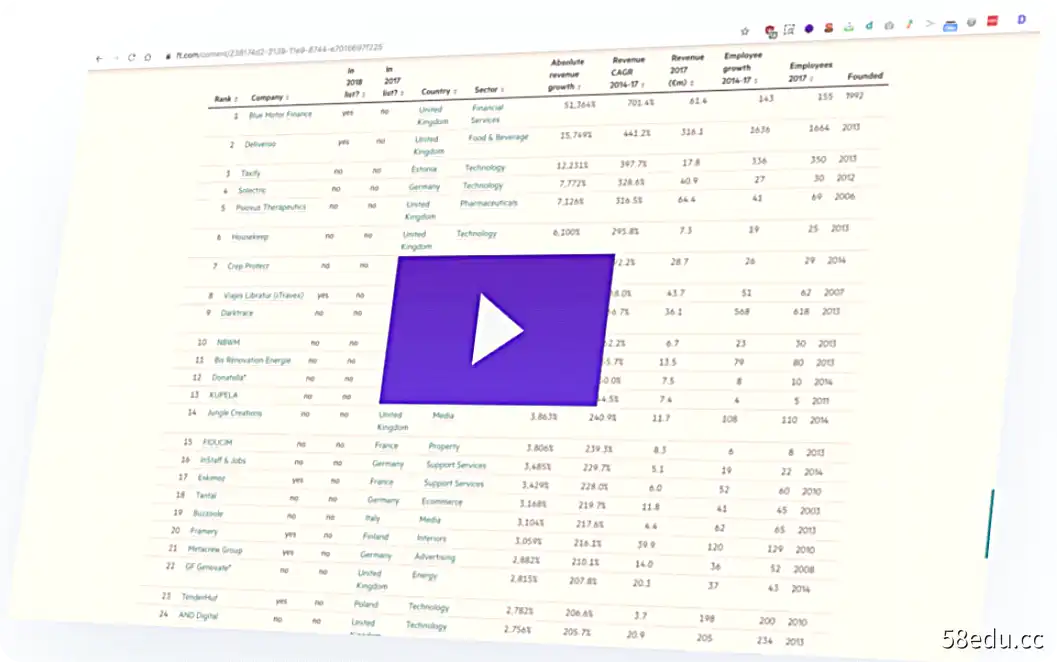This screenshot has height=662, width=1057.
Task: Click the Advertising sector cell
Action: point(435,557)
